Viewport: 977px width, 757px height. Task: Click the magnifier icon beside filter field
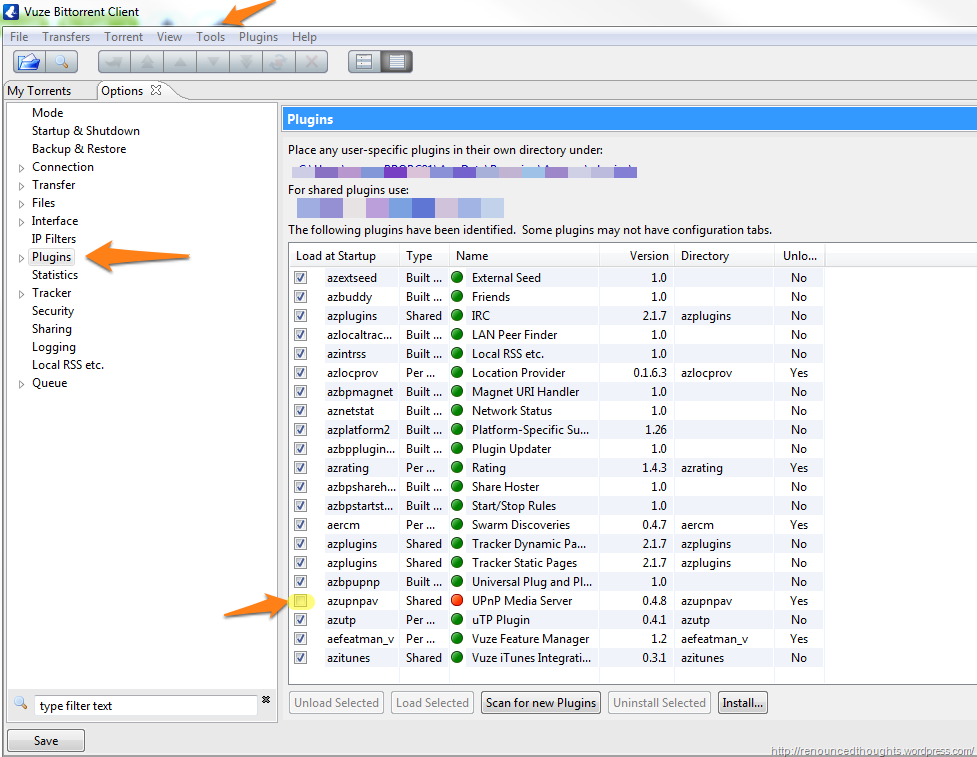point(20,705)
